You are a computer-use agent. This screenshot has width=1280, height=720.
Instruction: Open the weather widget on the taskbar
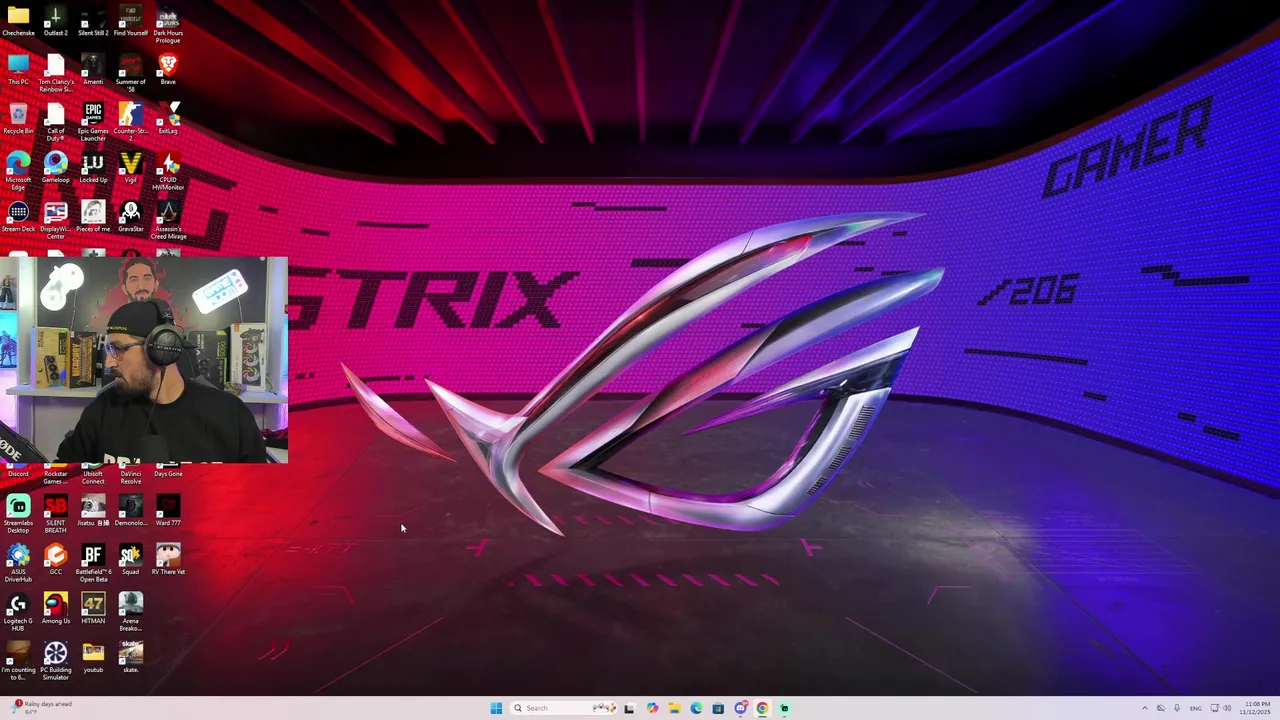(42, 708)
